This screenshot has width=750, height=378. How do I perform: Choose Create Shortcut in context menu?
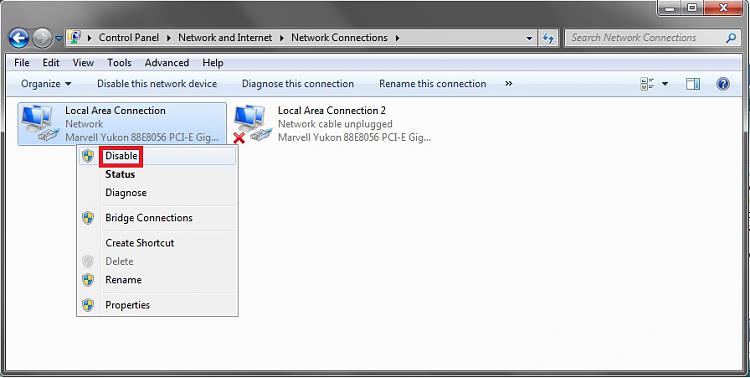point(157,243)
